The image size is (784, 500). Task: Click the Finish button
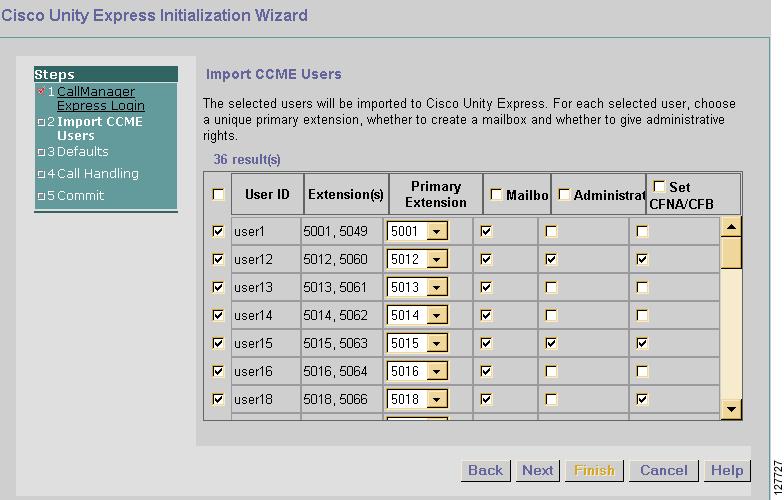point(594,470)
